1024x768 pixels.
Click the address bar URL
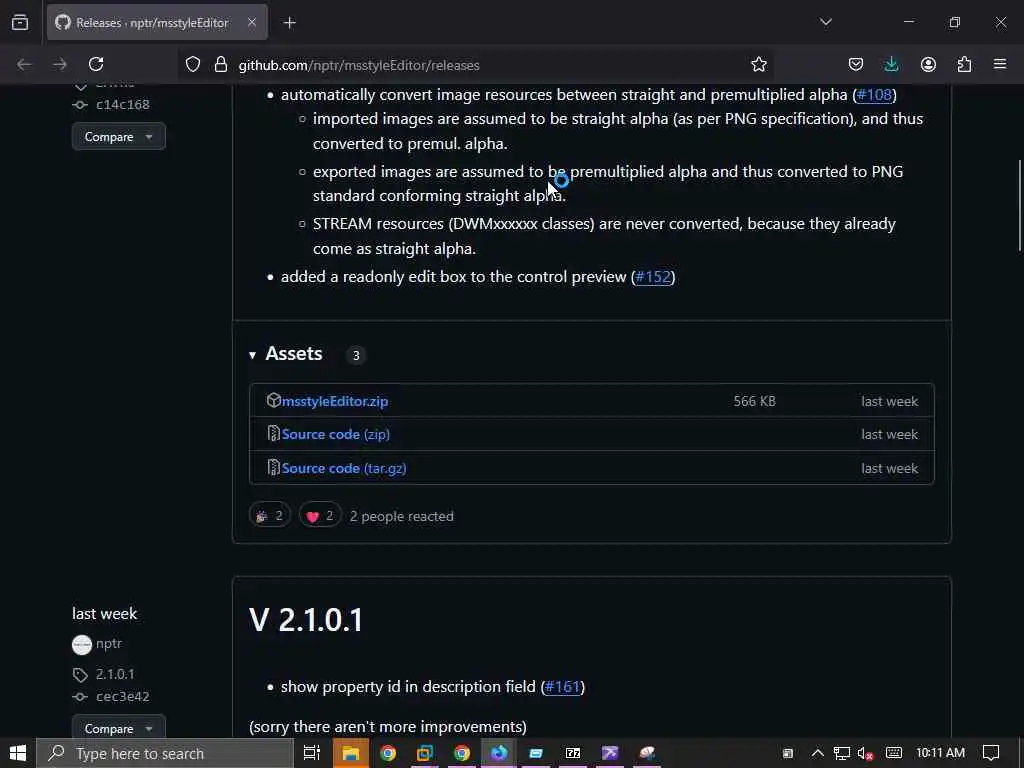(x=359, y=65)
